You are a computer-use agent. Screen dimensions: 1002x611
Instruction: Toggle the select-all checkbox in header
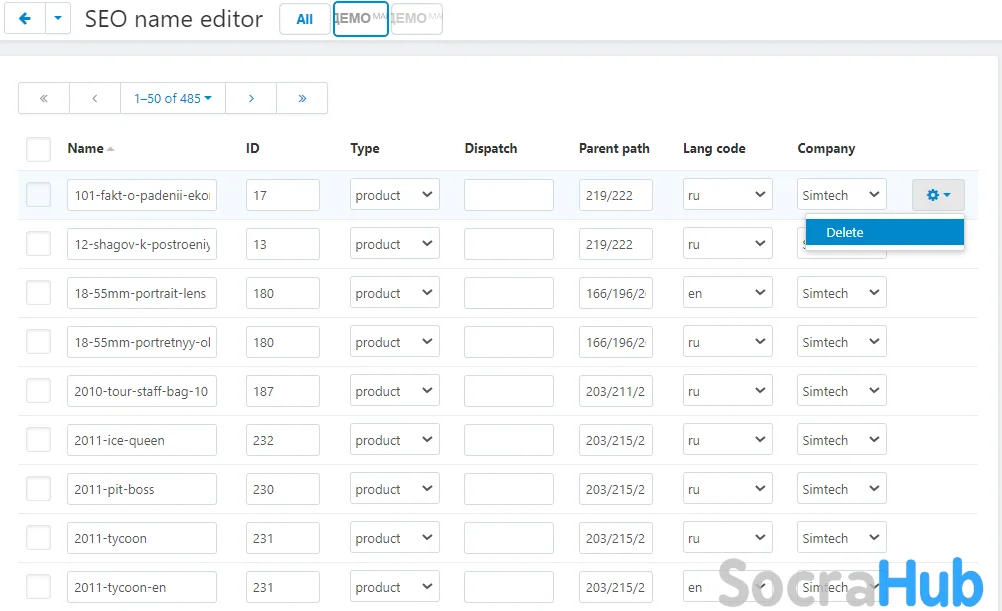click(x=38, y=149)
